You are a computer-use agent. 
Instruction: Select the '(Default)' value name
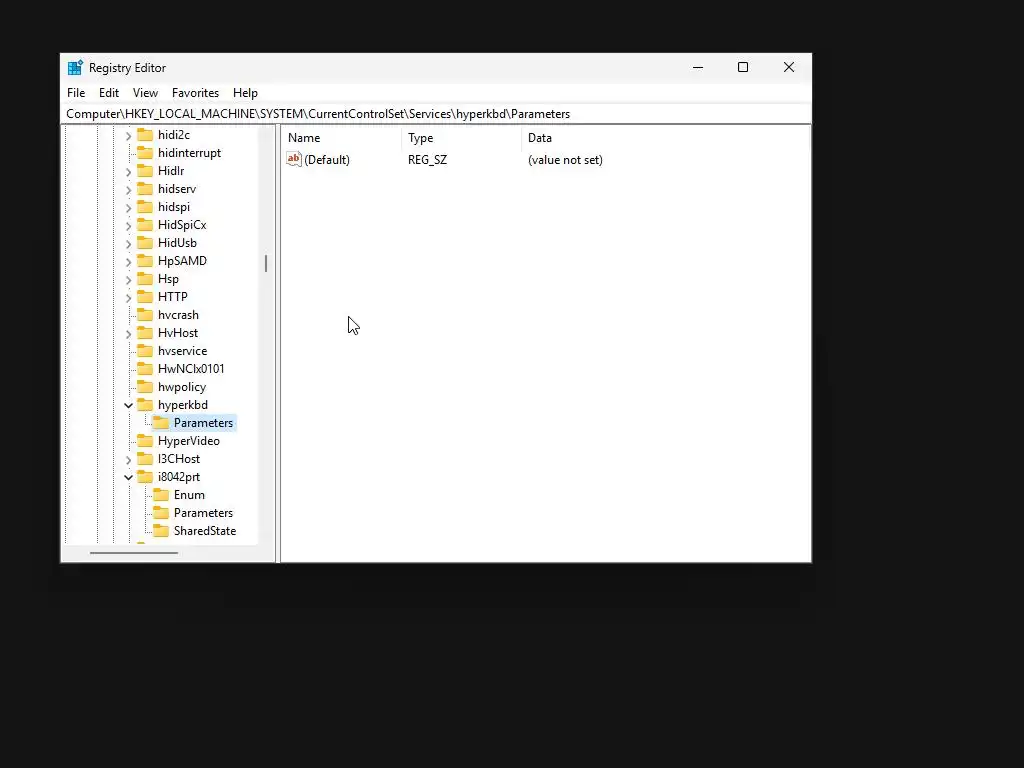(327, 159)
